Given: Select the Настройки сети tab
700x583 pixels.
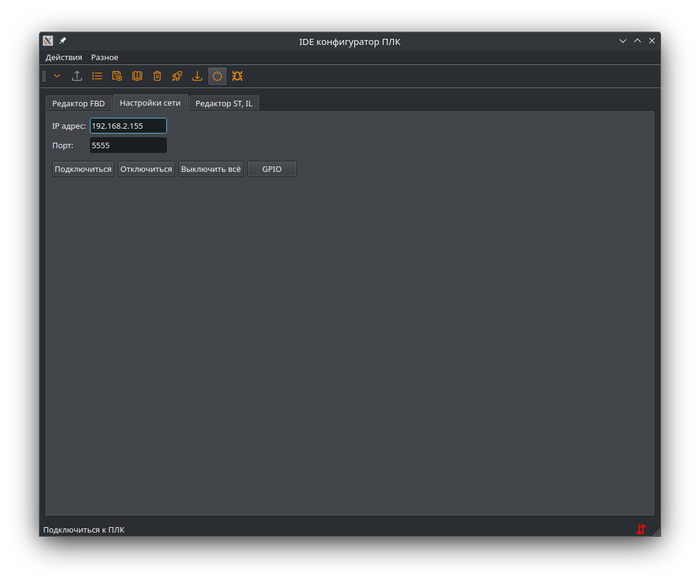Looking at the screenshot, I should tap(150, 103).
